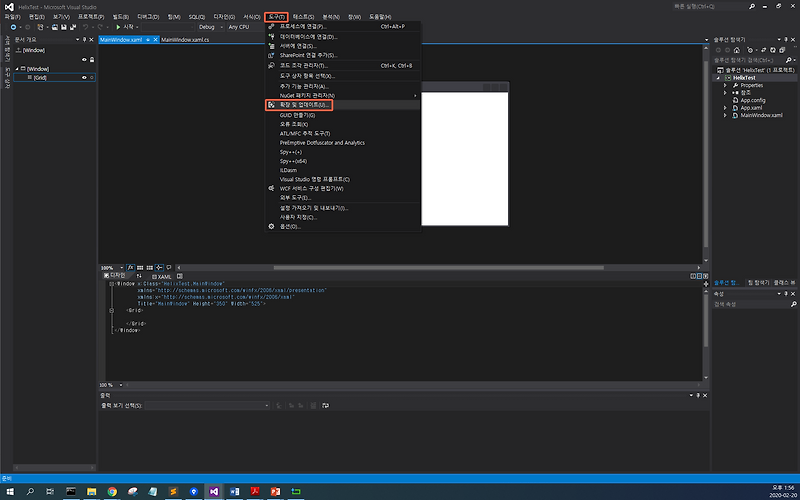Viewport: 800px width, 500px height.
Task: Switch to the XAML pane tab
Action: pyautogui.click(x=162, y=277)
